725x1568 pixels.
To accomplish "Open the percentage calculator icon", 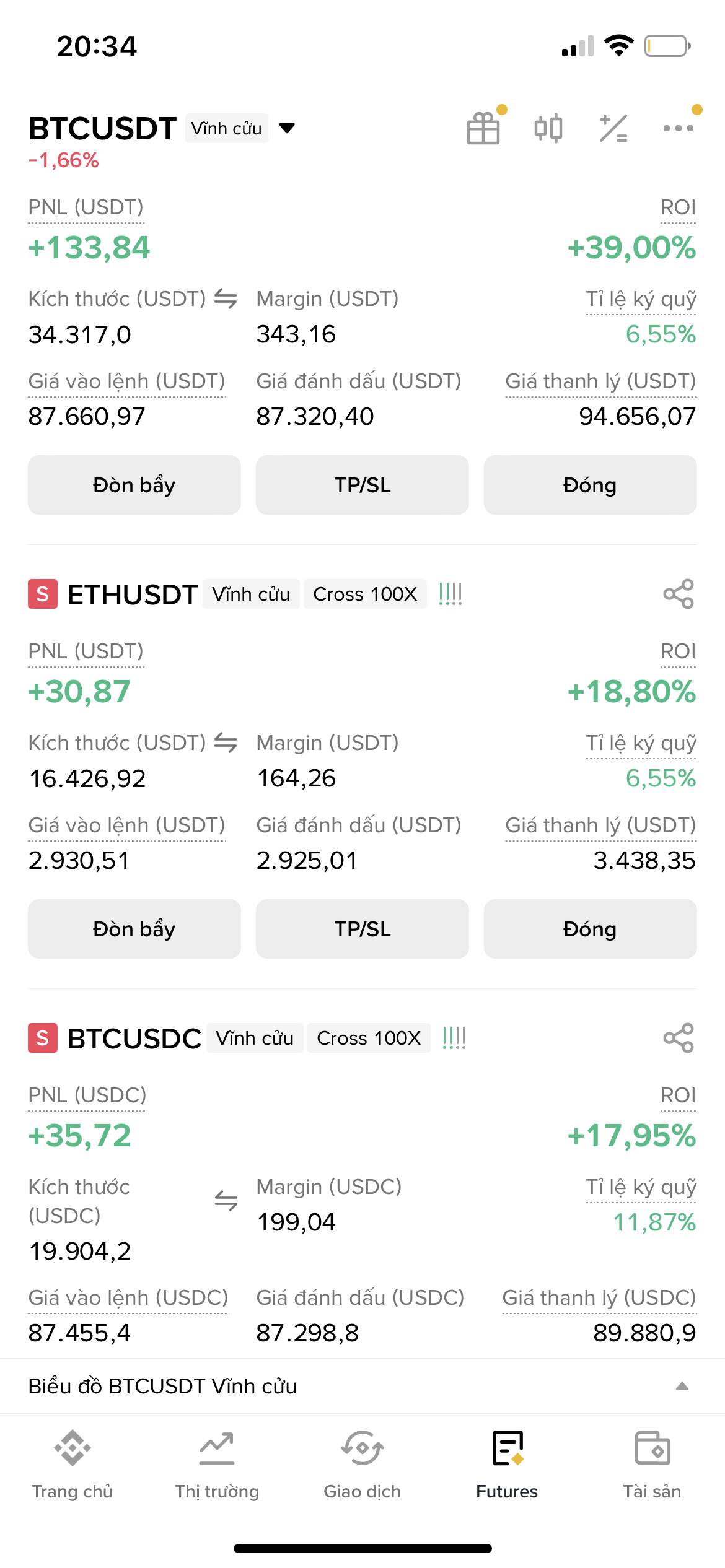I will pos(613,128).
